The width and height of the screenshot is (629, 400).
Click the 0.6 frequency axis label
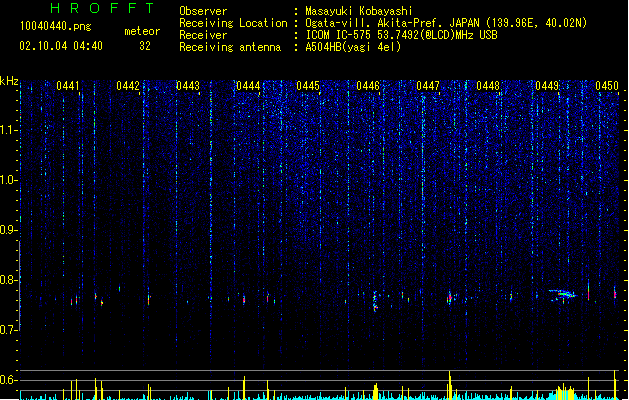pos(9,380)
